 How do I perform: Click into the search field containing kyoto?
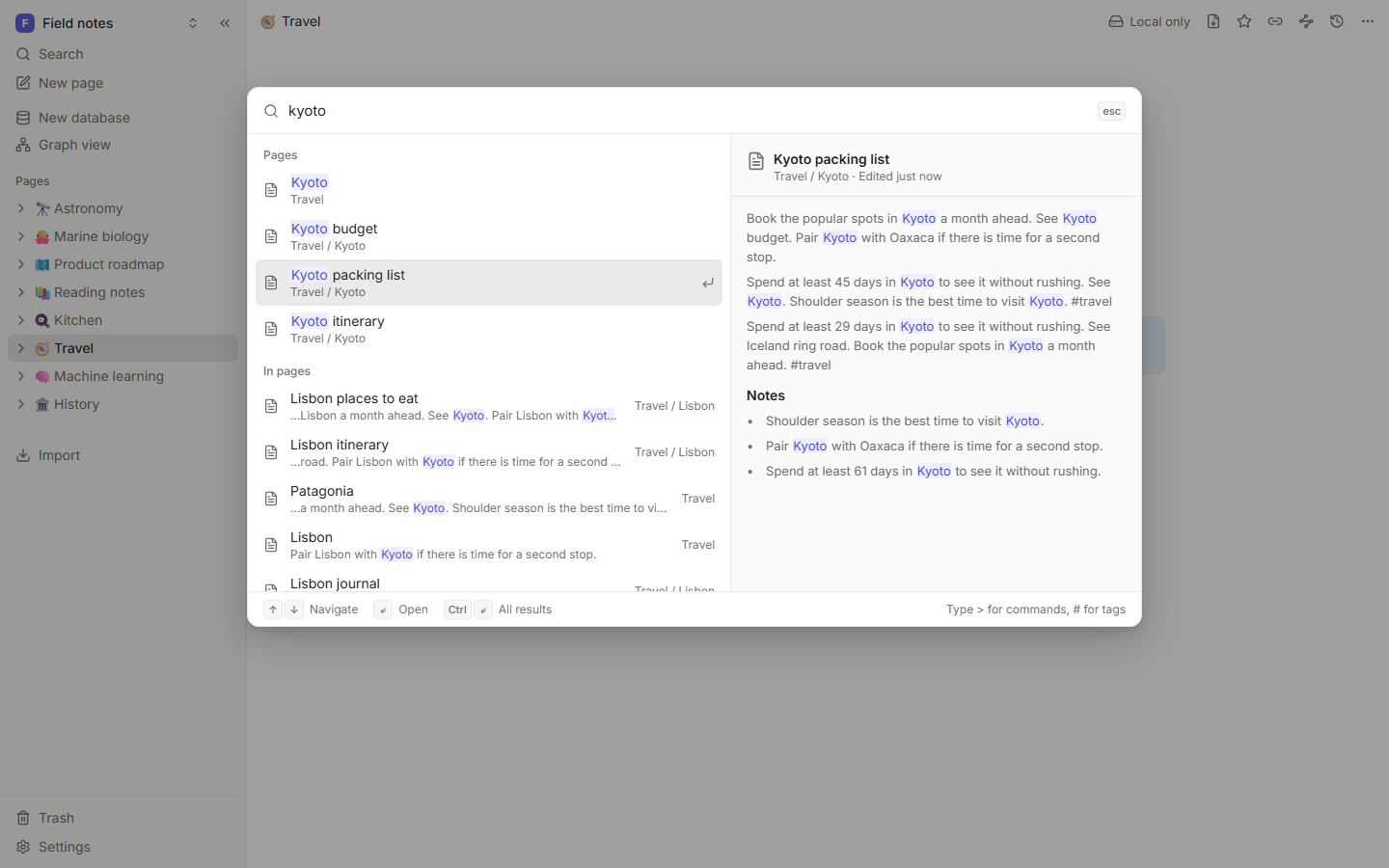point(685,111)
